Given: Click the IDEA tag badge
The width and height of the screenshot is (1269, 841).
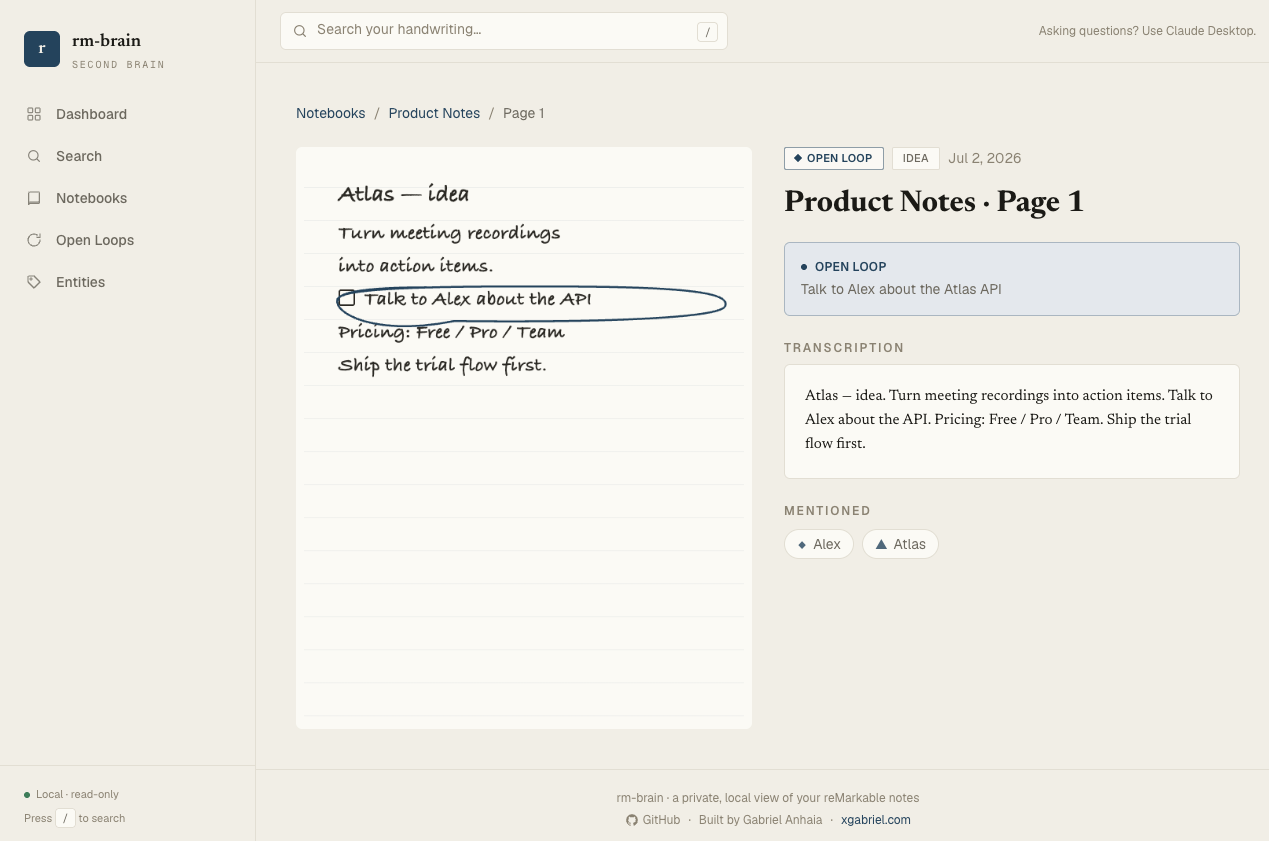Looking at the screenshot, I should click(915, 158).
